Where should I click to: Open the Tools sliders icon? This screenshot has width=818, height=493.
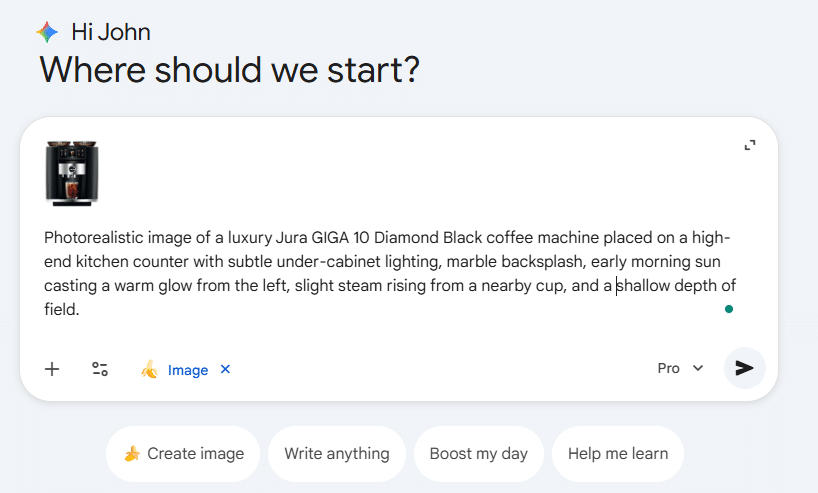(100, 369)
